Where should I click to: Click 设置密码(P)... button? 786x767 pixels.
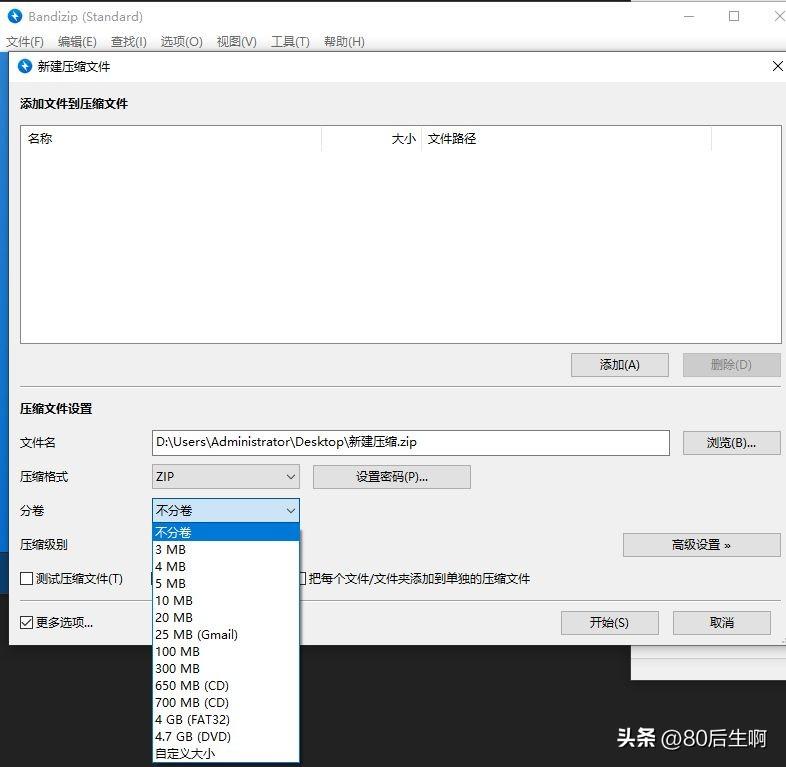pyautogui.click(x=392, y=477)
